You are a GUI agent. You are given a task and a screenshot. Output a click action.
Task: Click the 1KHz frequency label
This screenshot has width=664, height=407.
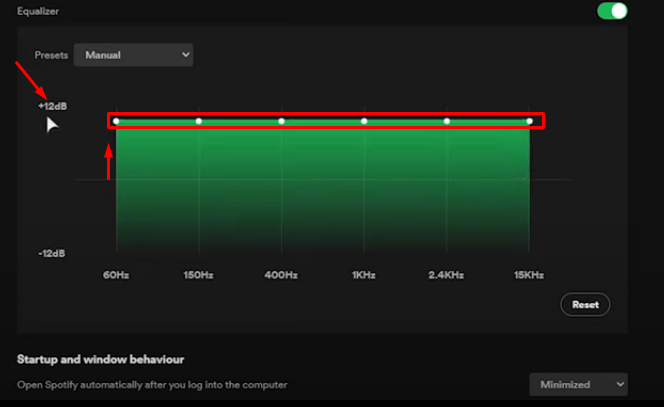coord(363,275)
